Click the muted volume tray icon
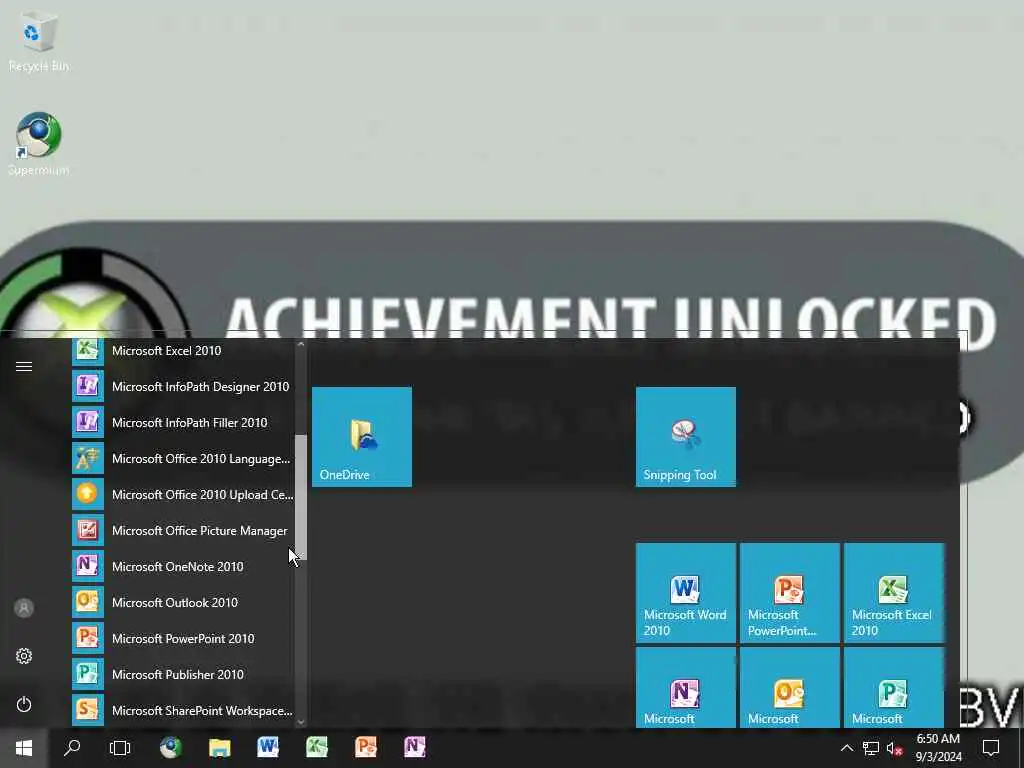Image resolution: width=1024 pixels, height=768 pixels. coord(895,748)
